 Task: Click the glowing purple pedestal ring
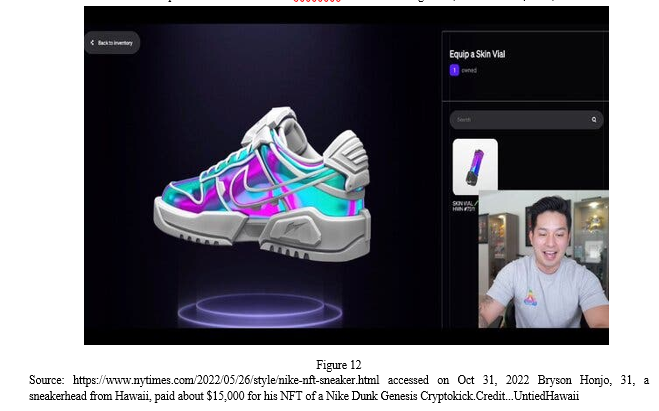coord(260,311)
